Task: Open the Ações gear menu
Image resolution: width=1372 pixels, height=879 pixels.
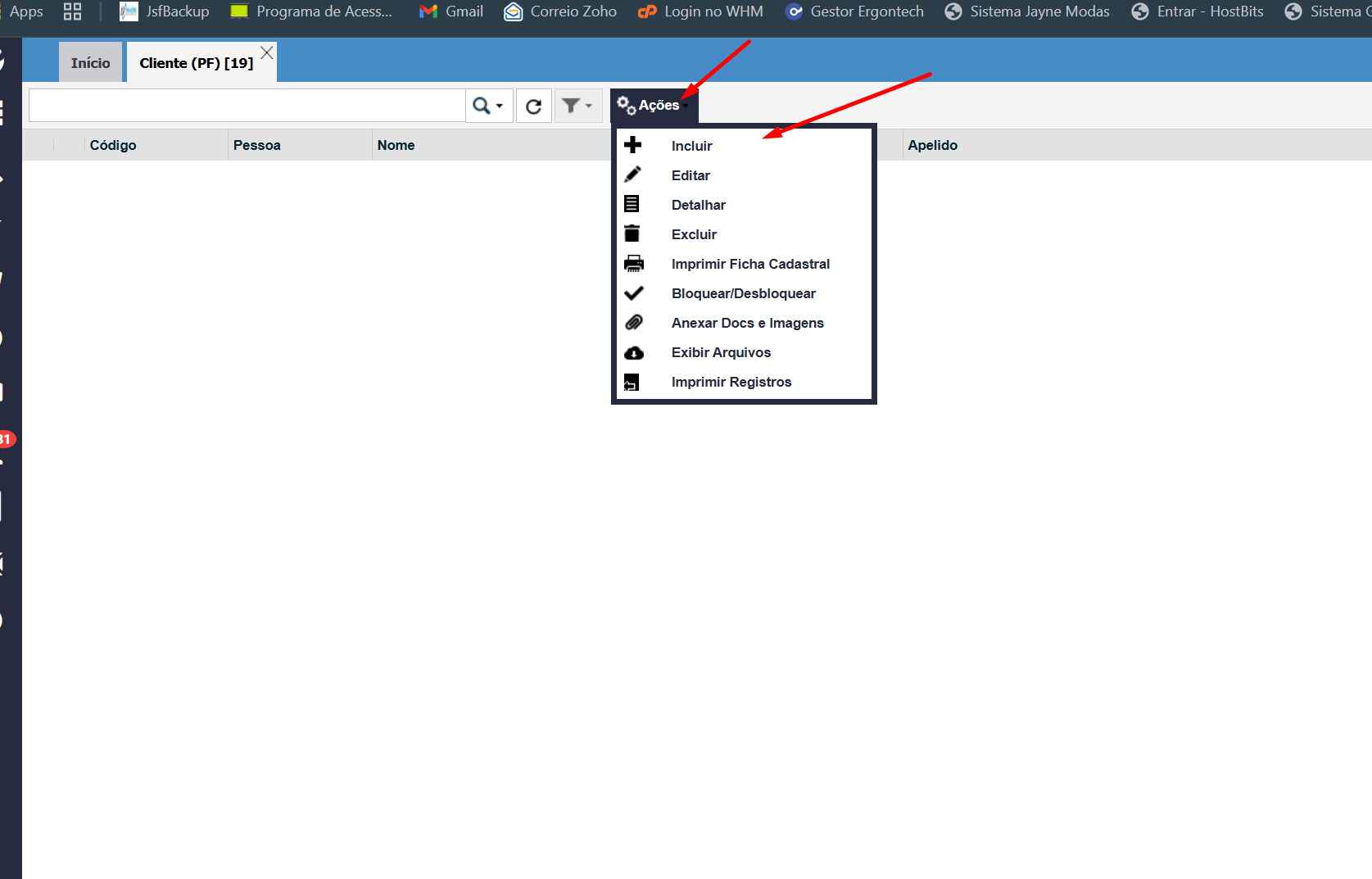Action: click(x=654, y=106)
